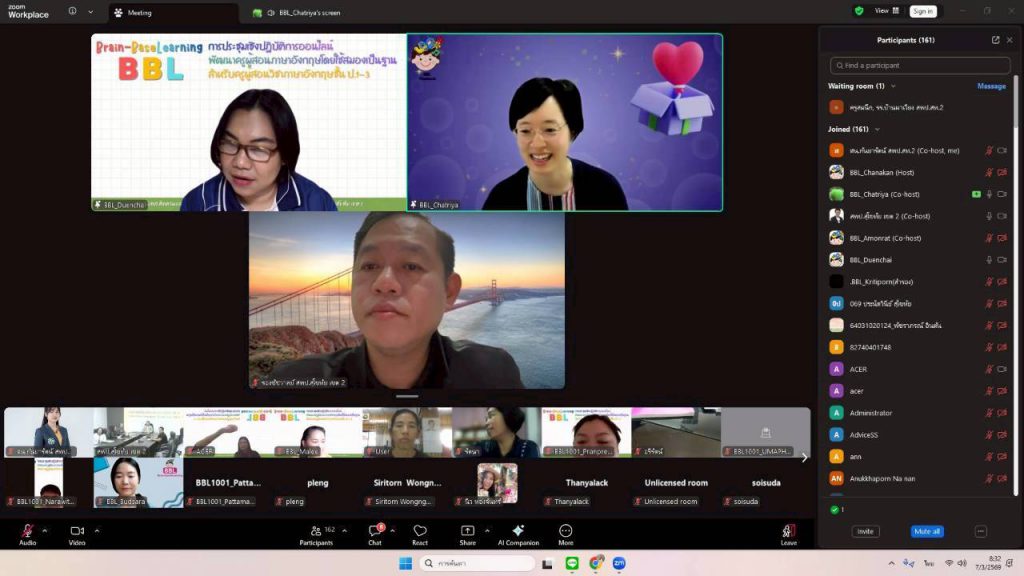
Task: Open AI Companion
Action: [518, 533]
